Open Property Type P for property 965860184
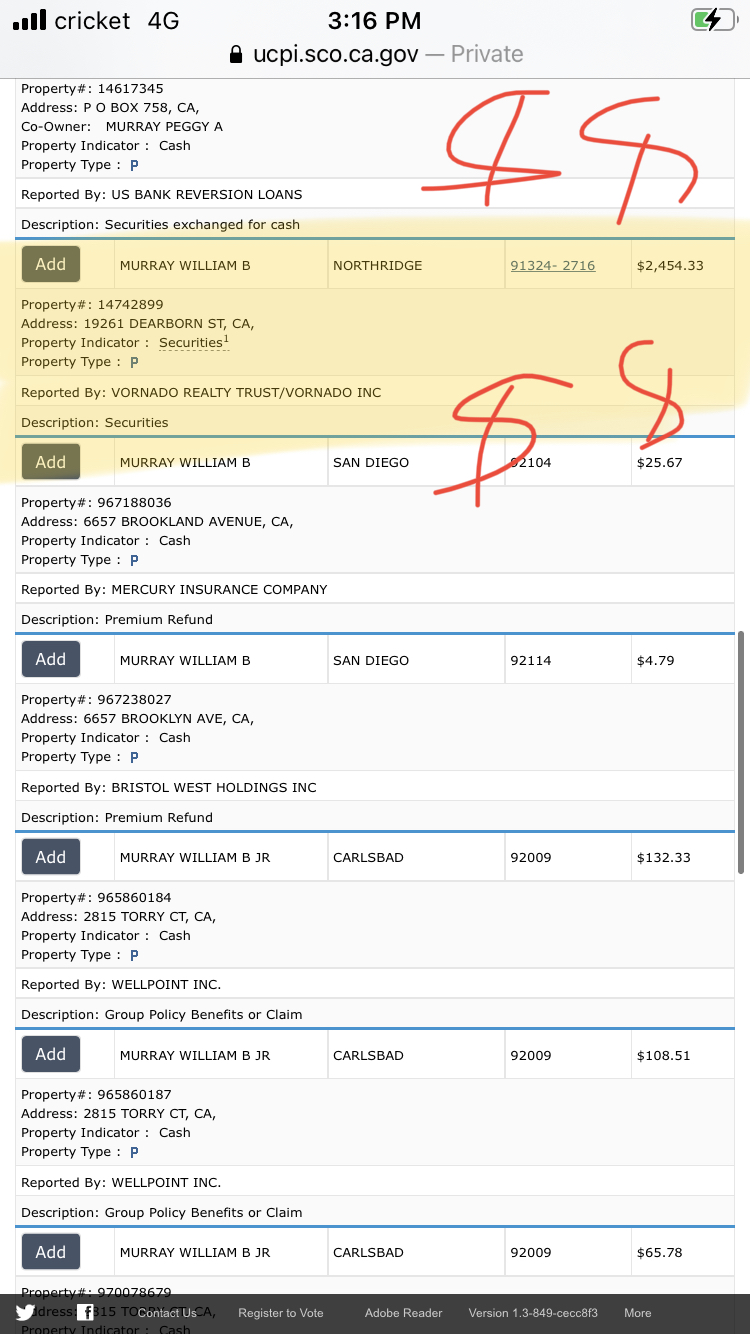The height and width of the screenshot is (1334, 750). [134, 955]
